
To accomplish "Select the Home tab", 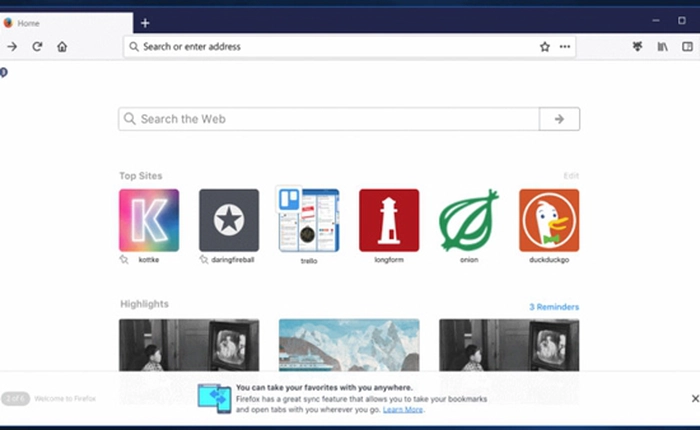I will click(66, 23).
